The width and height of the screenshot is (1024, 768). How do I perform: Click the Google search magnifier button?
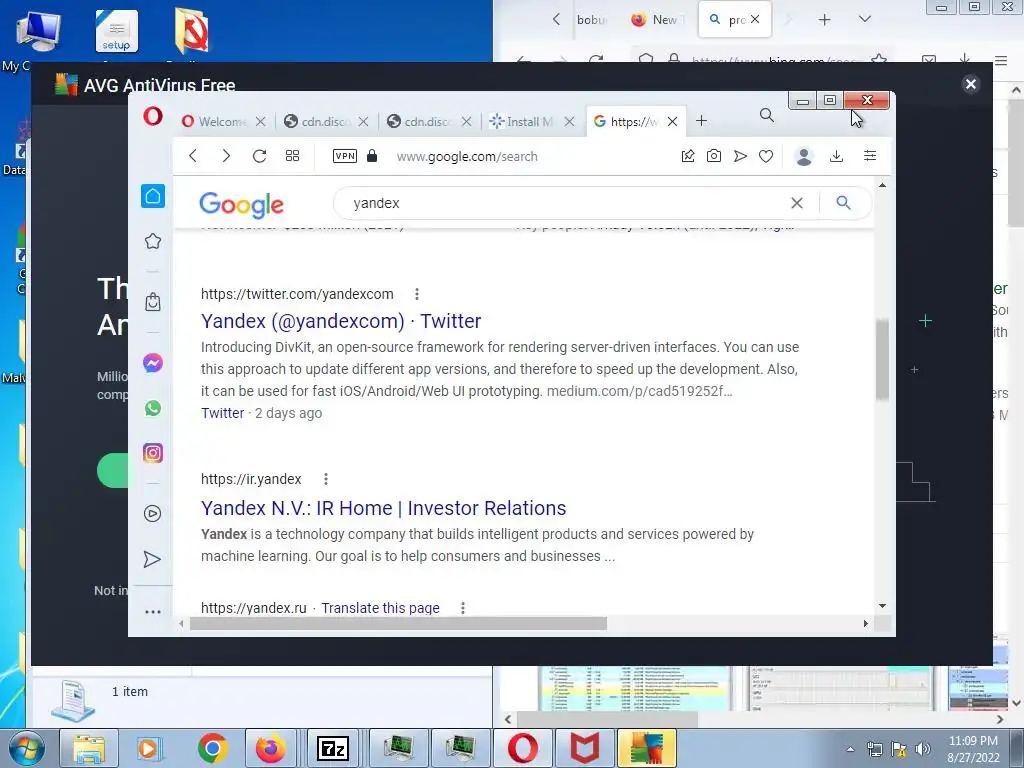(x=844, y=203)
